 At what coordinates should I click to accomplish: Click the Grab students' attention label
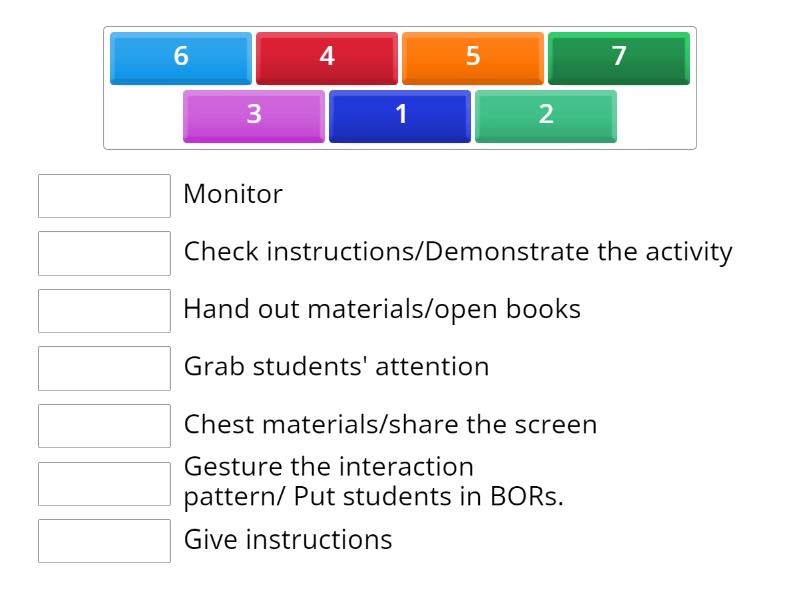click(x=336, y=367)
